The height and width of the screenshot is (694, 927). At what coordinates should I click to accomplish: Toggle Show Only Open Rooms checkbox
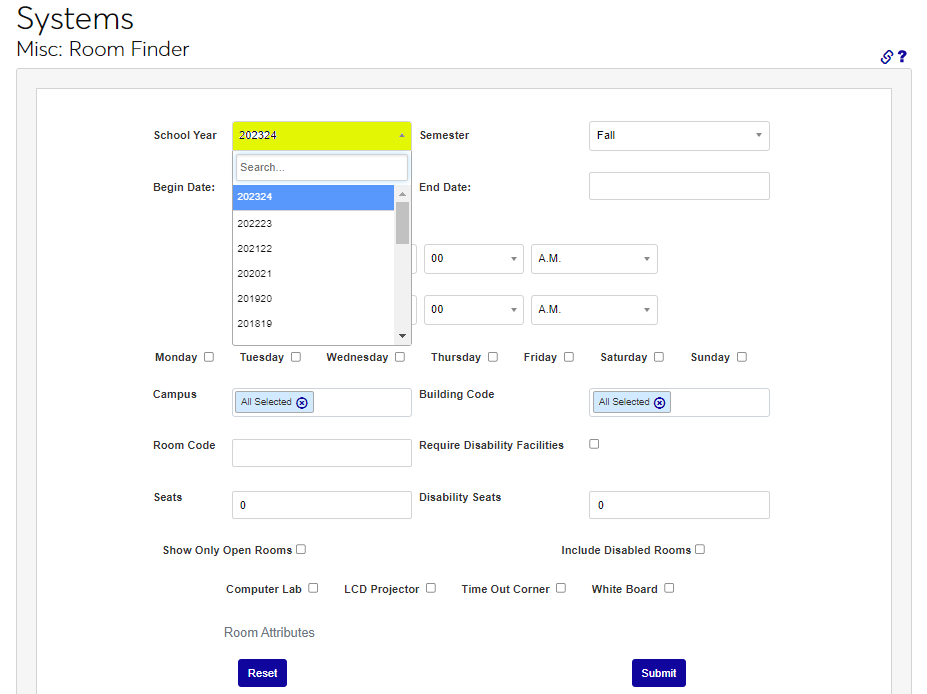[301, 549]
